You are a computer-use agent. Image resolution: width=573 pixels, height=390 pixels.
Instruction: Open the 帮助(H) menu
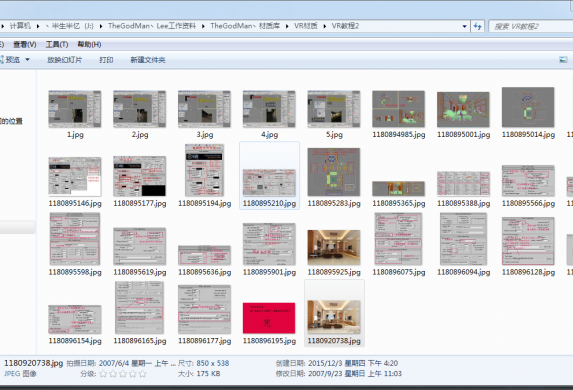coord(89,45)
